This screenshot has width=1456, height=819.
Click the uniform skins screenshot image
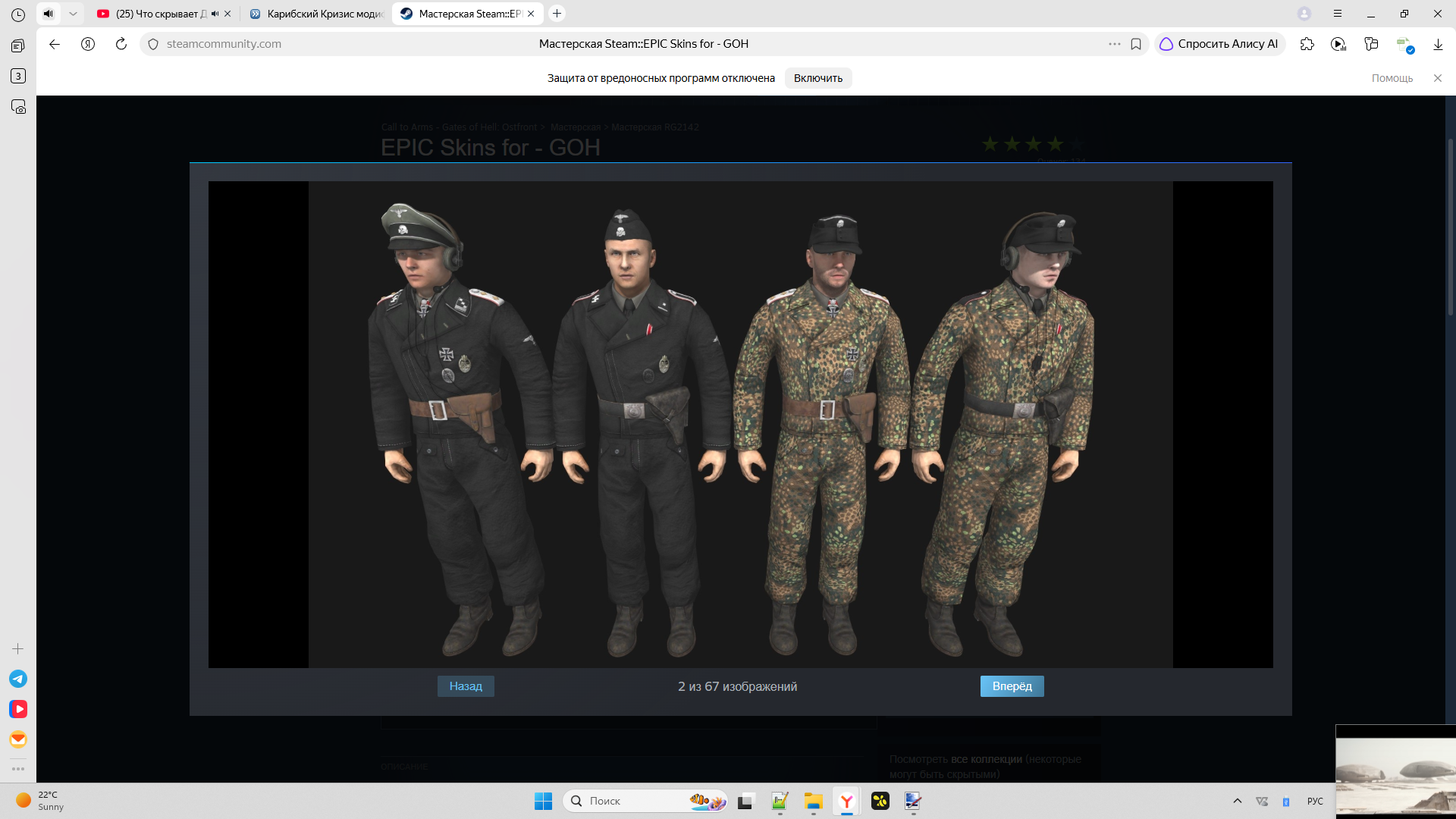tap(741, 425)
